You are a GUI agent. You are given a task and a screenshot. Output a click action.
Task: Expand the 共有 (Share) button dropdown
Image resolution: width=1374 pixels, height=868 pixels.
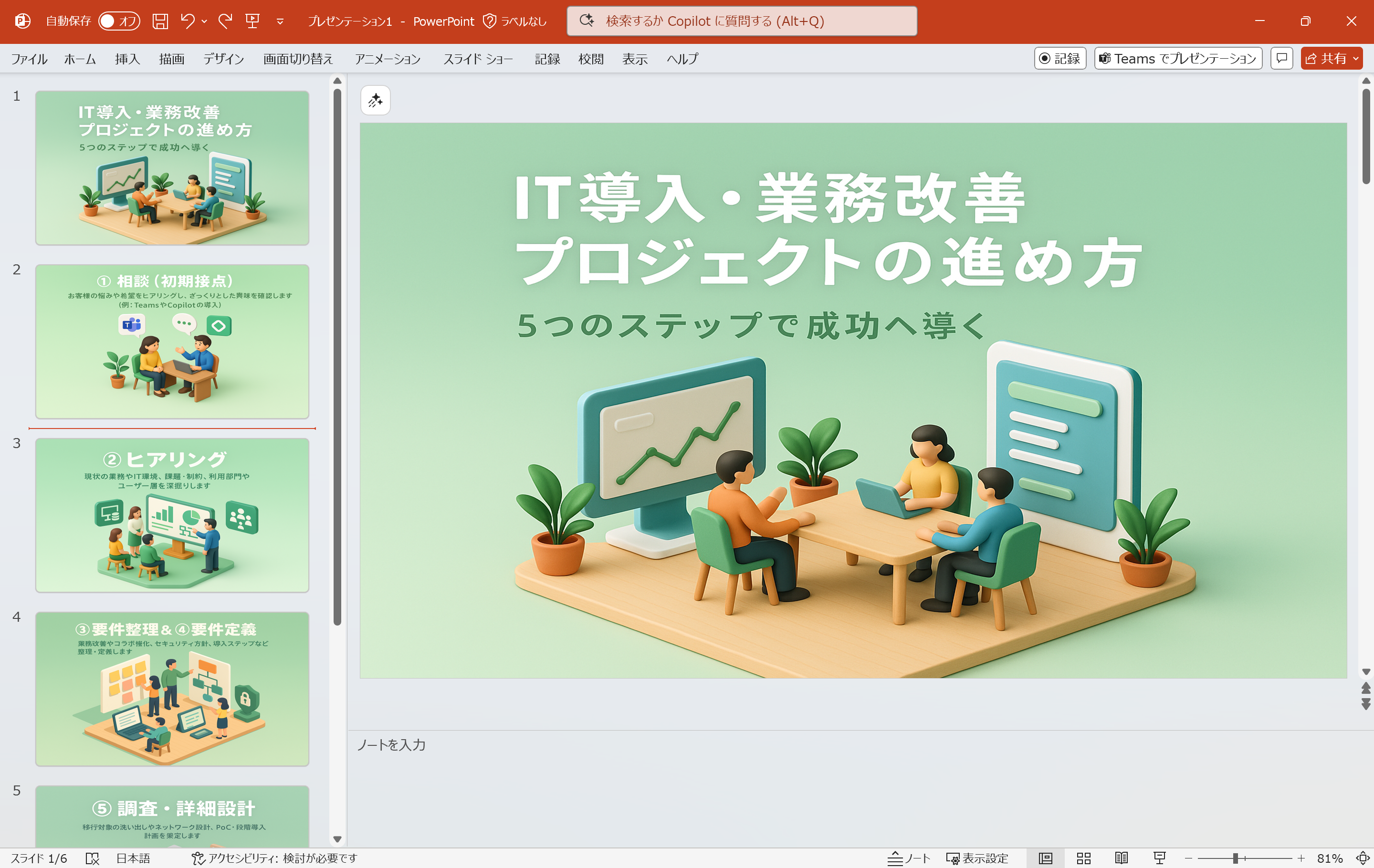pos(1356,58)
